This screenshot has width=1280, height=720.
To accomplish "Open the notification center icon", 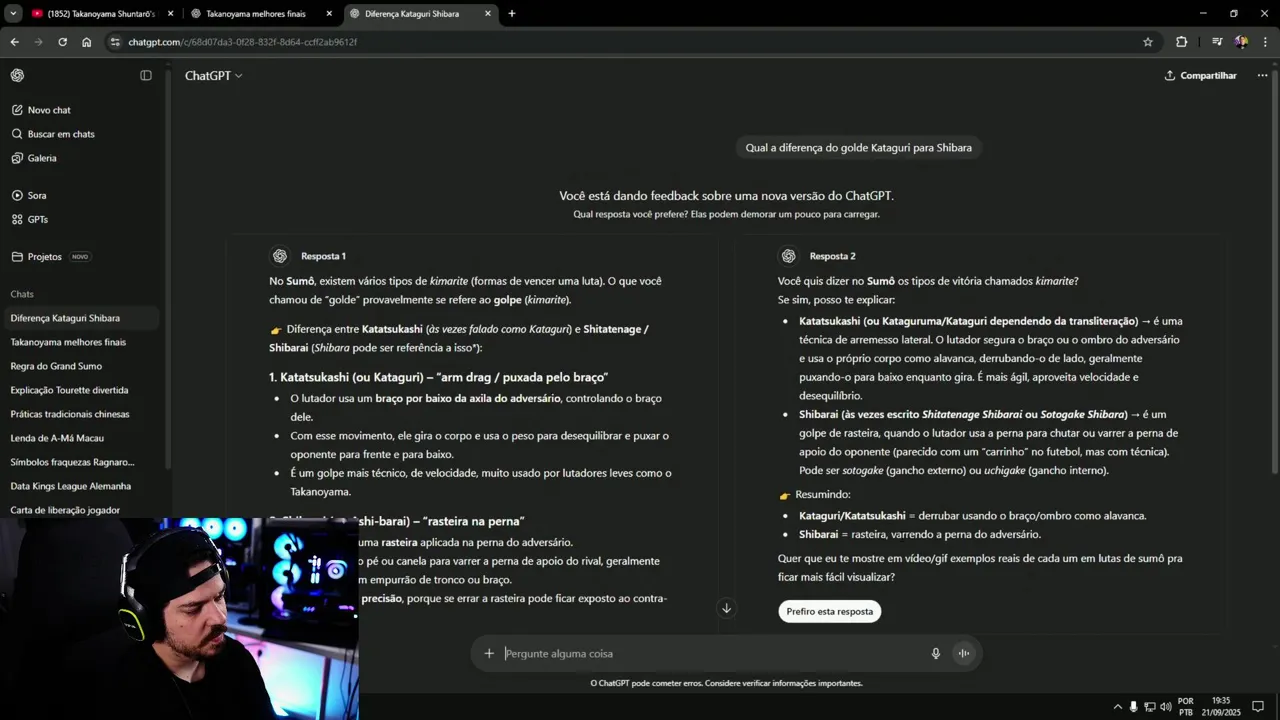I will (x=1258, y=707).
